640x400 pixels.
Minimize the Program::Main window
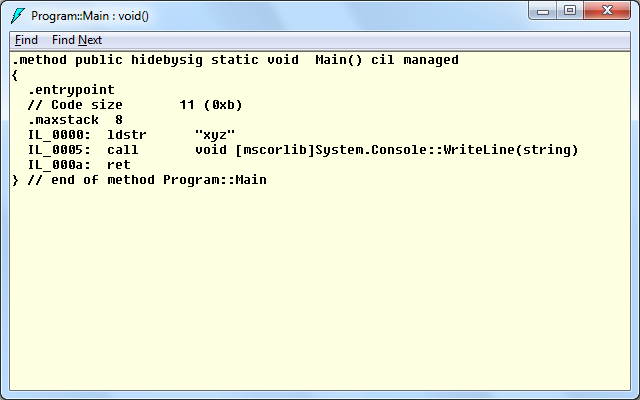[545, 11]
